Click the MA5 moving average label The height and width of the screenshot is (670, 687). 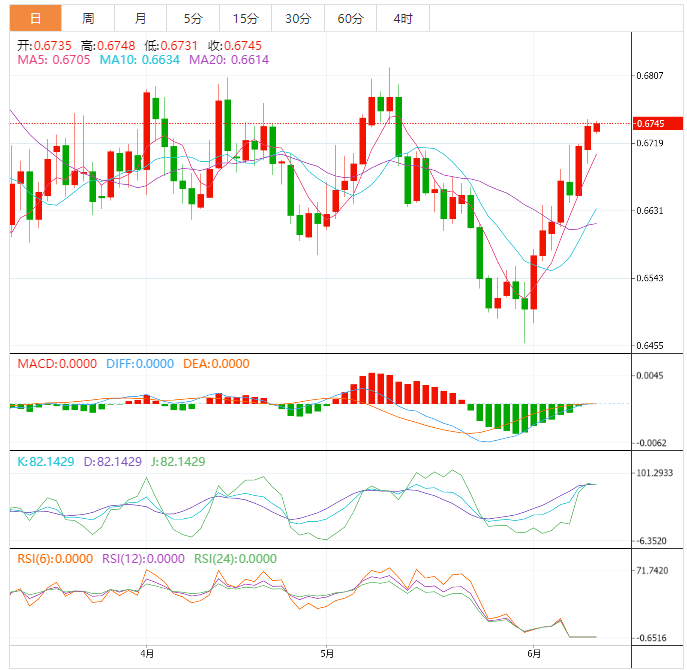[x=53, y=60]
